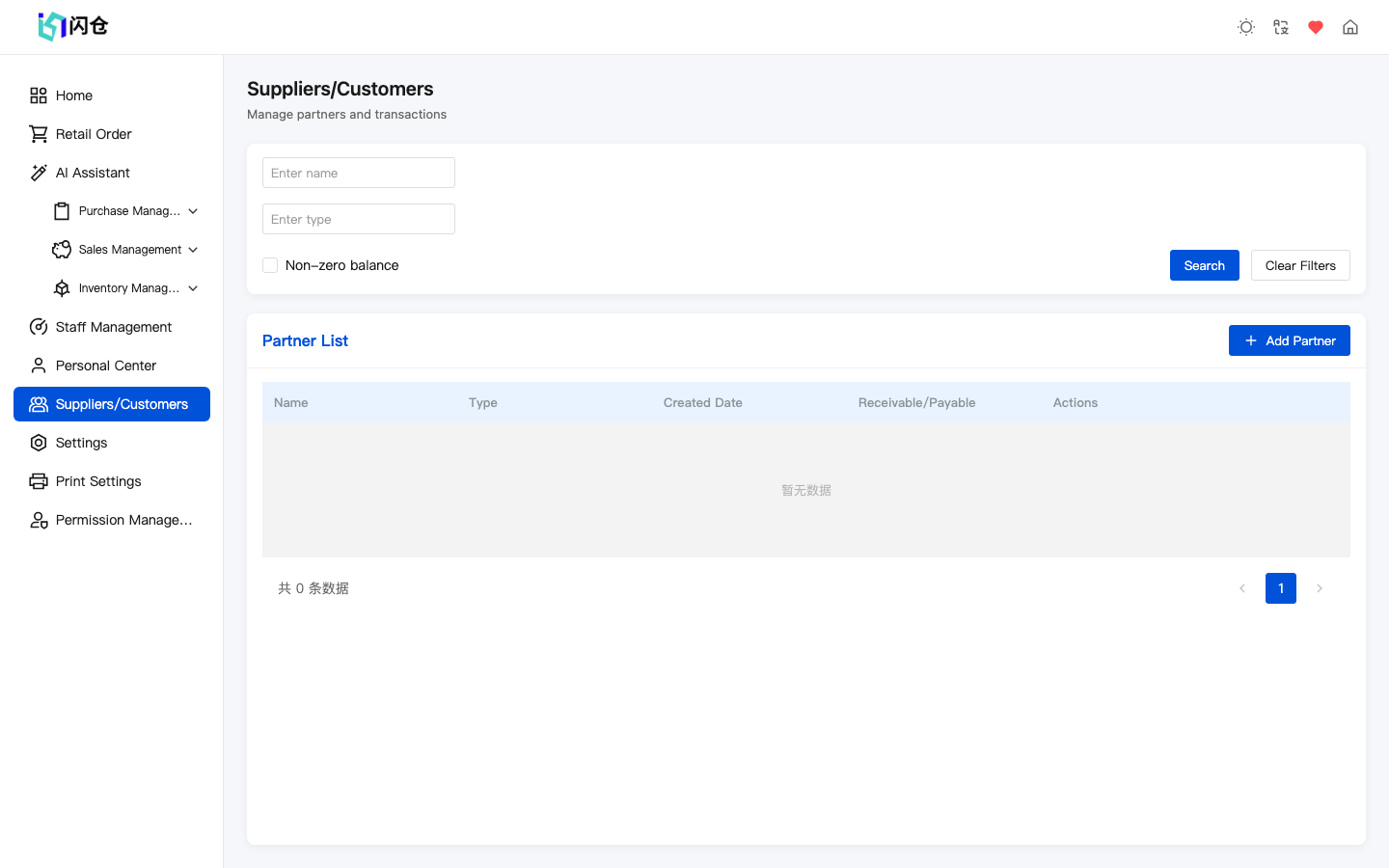Image resolution: width=1389 pixels, height=868 pixels.
Task: Click the theme toggle sun icon
Action: pyautogui.click(x=1246, y=27)
